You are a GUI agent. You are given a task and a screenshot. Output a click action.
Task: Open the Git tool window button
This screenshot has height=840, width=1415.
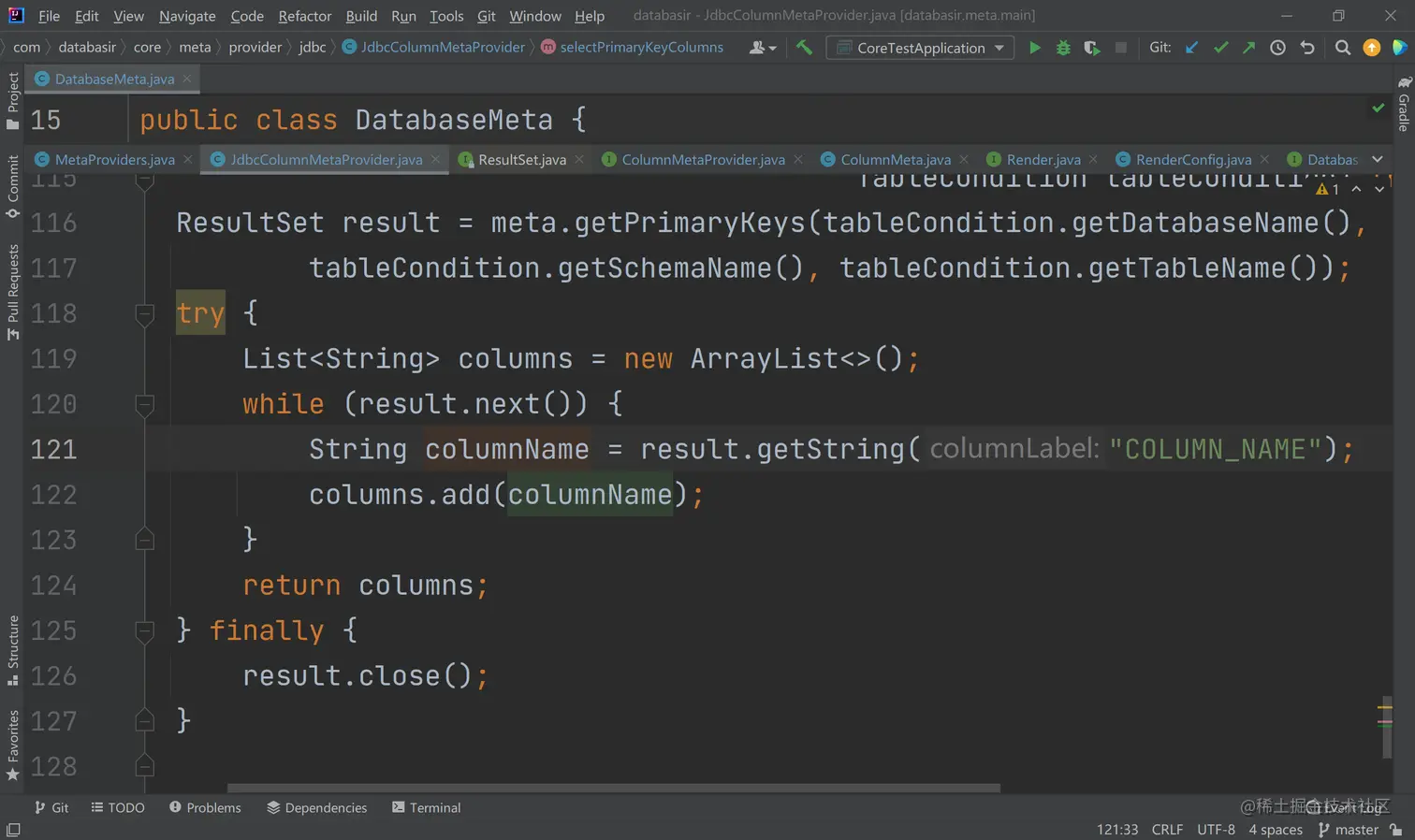[51, 807]
